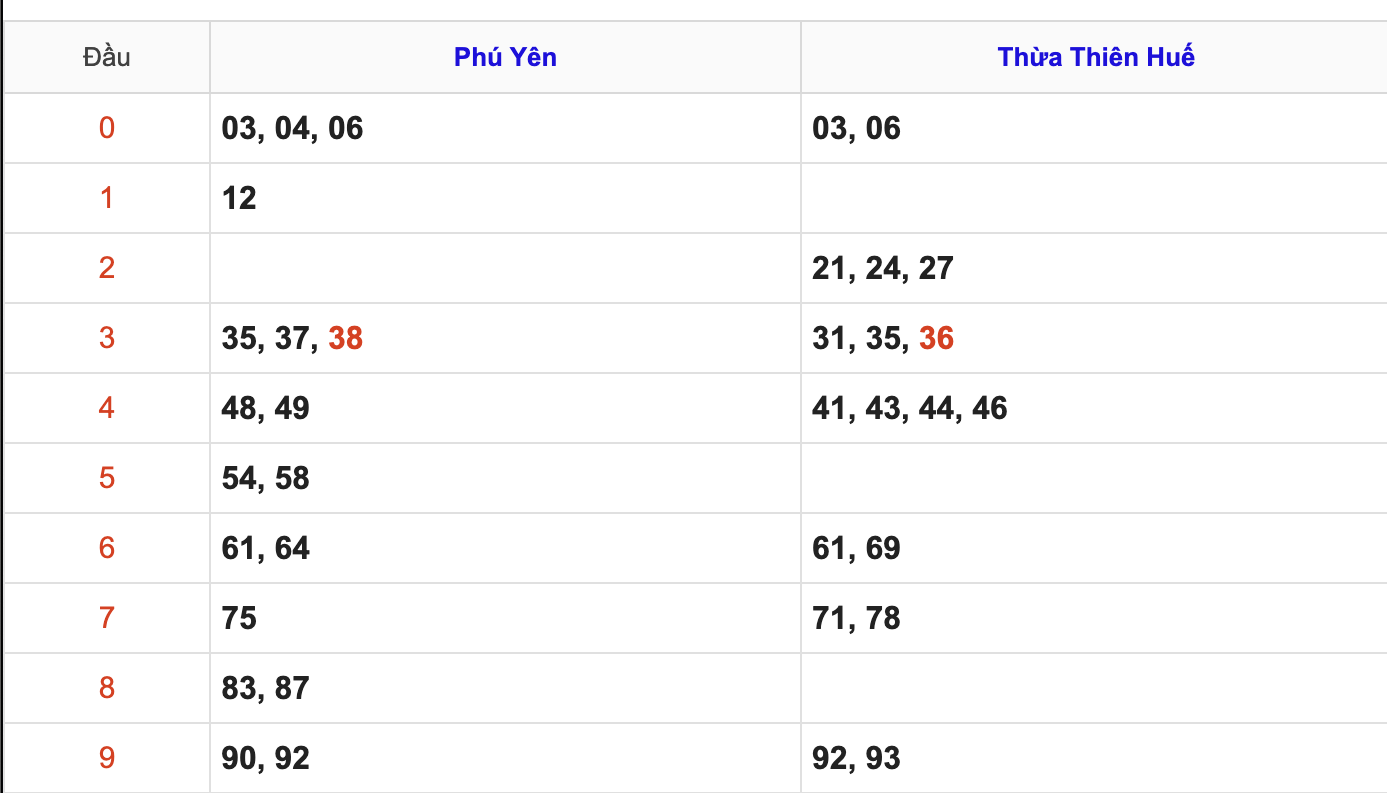Select row head digit 1
Screen dimensions: 1387x793
(106, 198)
